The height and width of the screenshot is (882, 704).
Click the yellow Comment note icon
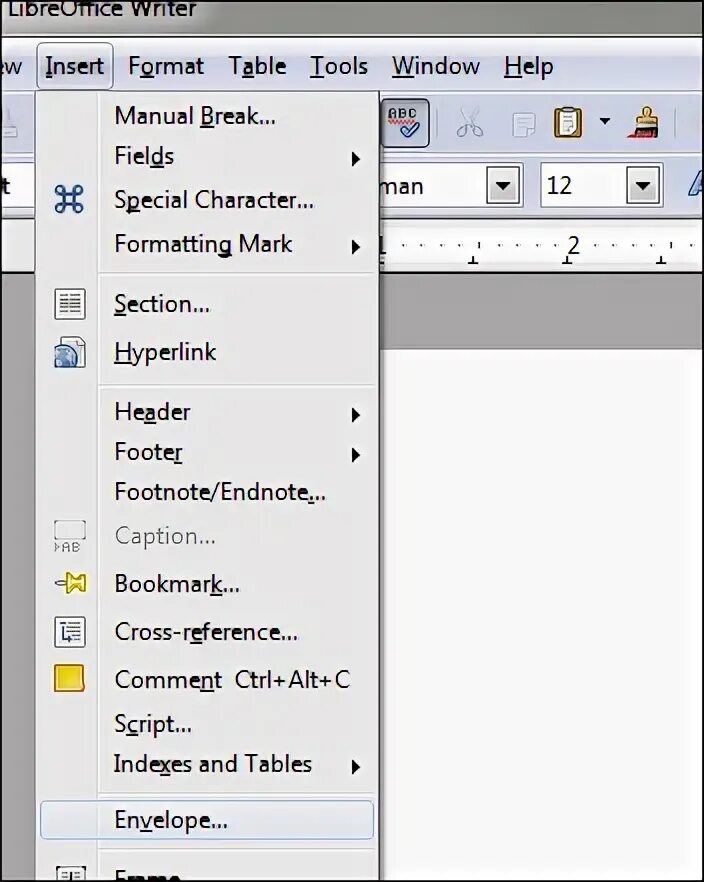pos(69,680)
